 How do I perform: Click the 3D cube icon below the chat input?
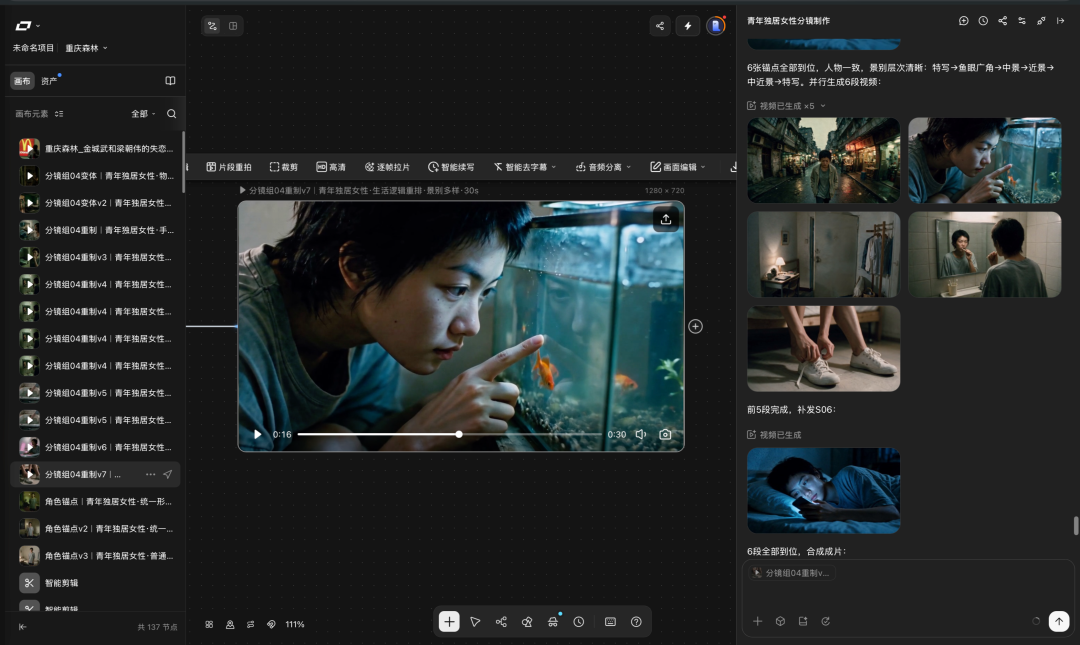(780, 621)
